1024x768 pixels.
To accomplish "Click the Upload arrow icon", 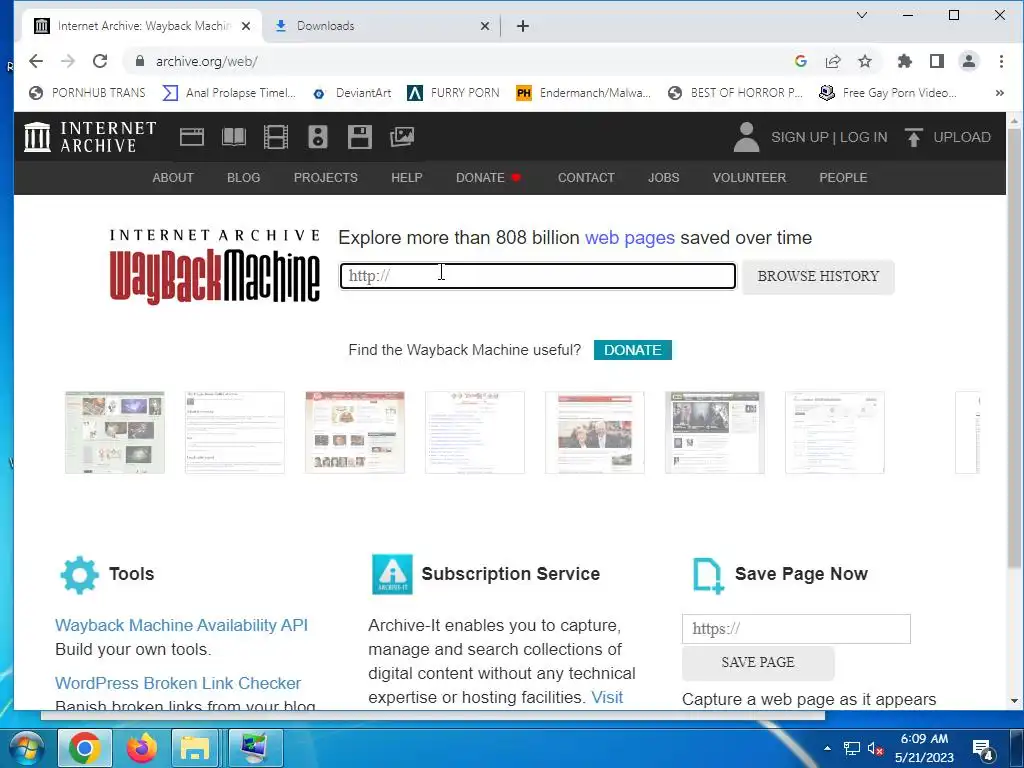I will coord(914,137).
